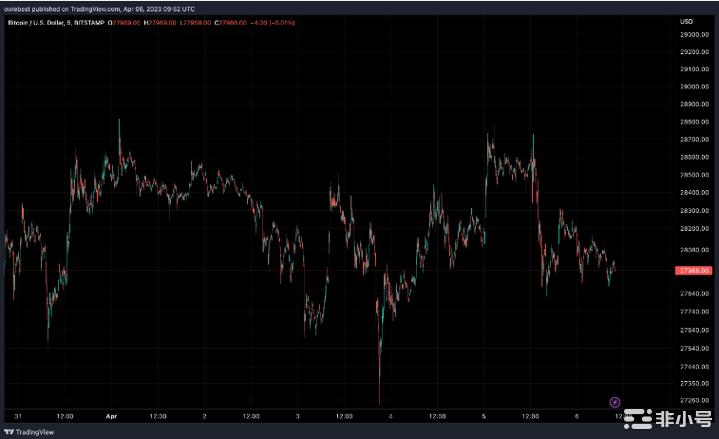Click the red 27966.00 current price label

pos(693,270)
